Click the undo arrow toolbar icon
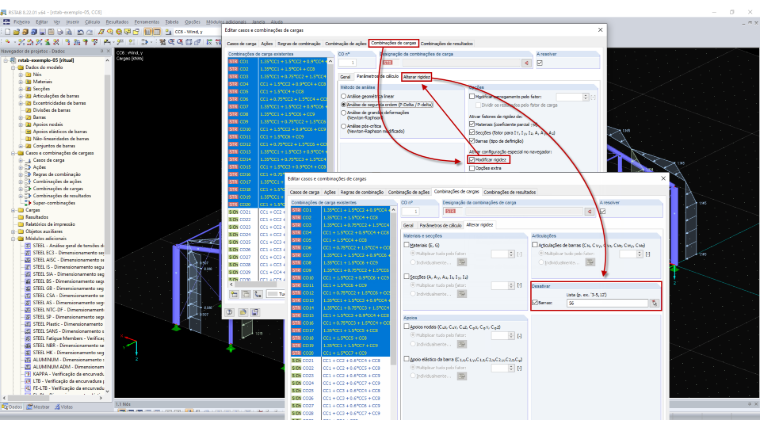 (80, 32)
